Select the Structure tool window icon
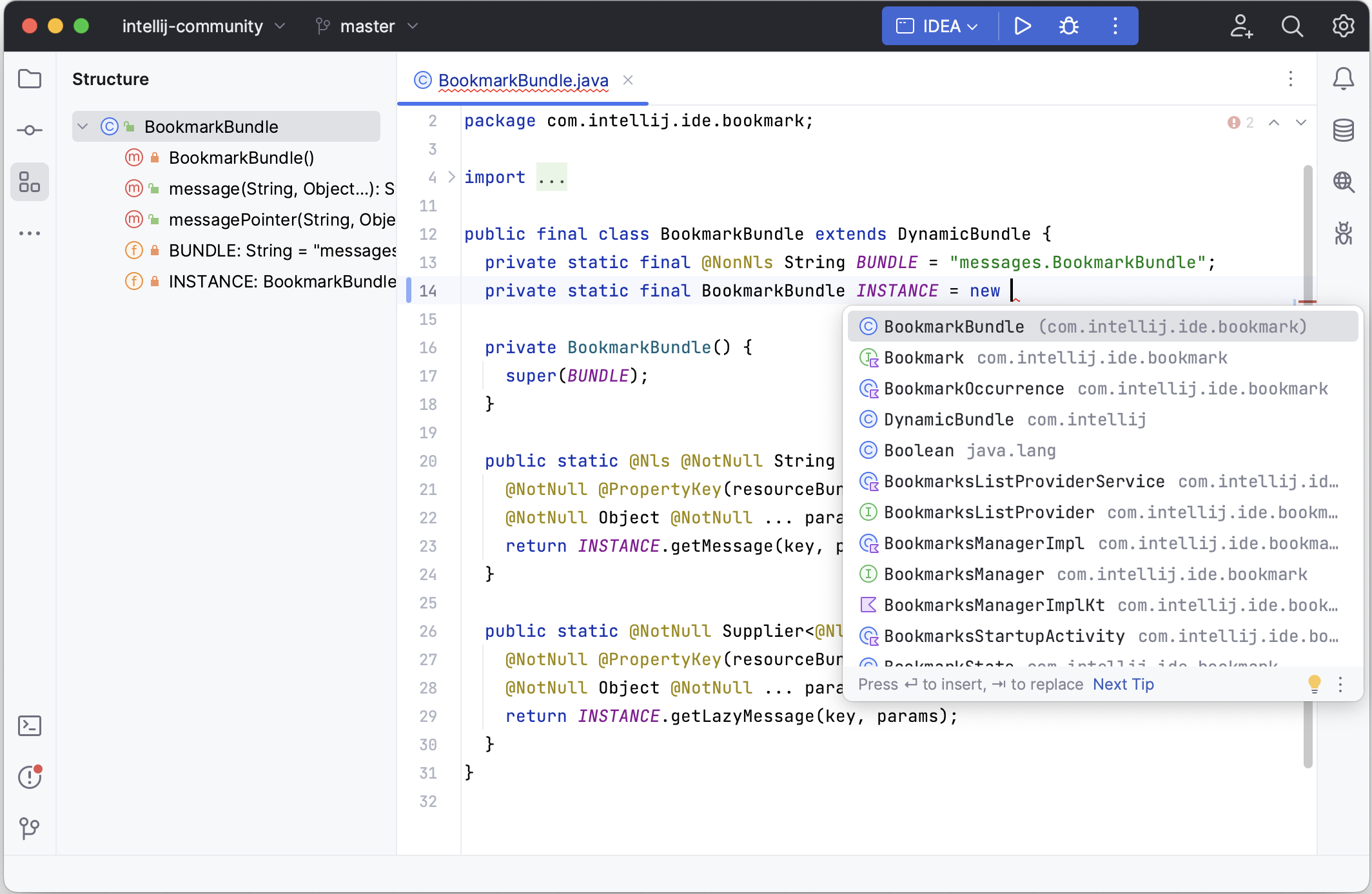The image size is (1372, 894). pyautogui.click(x=30, y=182)
